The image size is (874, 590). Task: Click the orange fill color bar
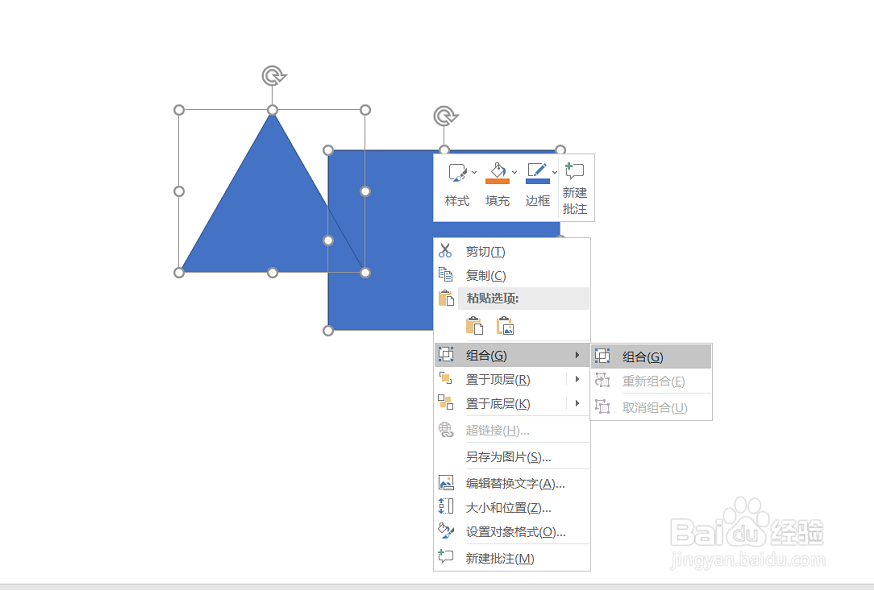(x=497, y=181)
